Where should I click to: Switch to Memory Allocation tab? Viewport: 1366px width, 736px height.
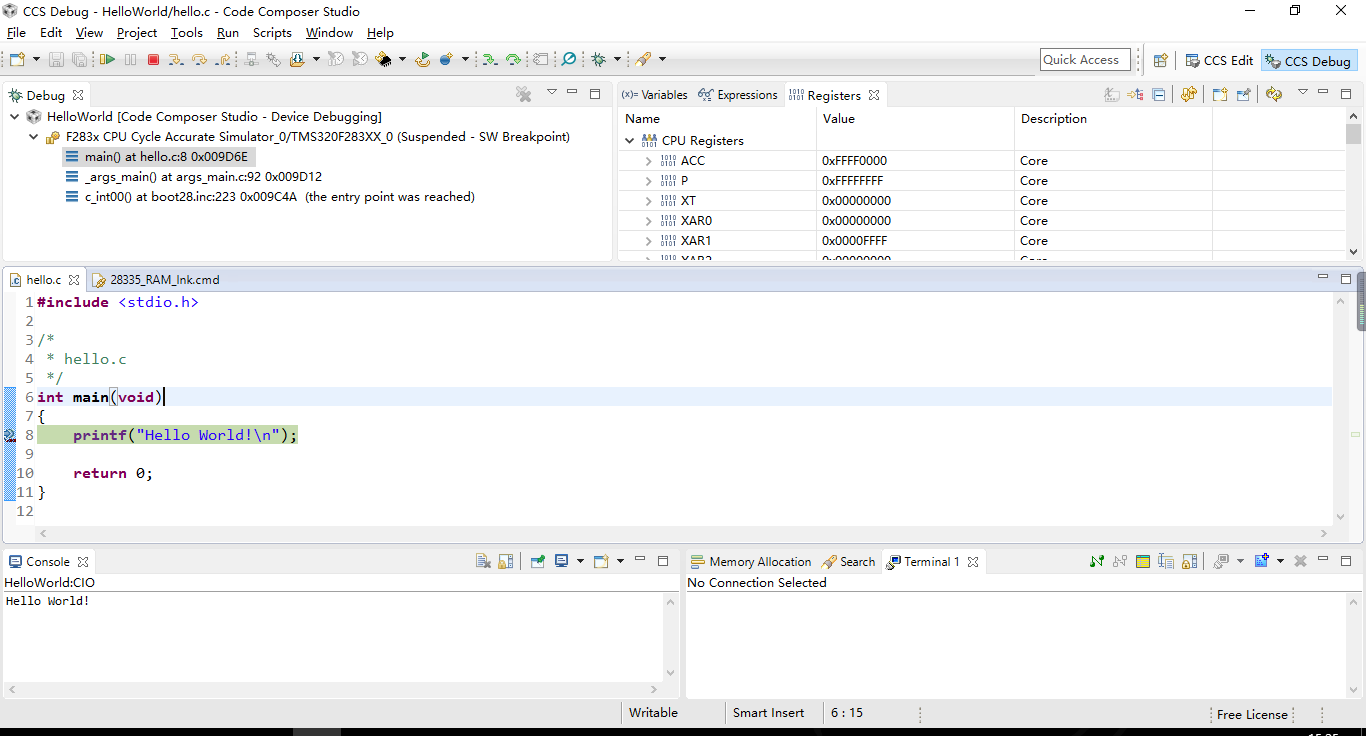750,562
